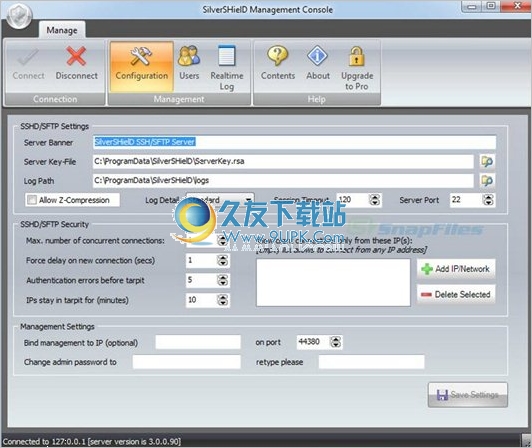The image size is (532, 448).
Task: Click the Disconnect red X icon
Action: click(76, 56)
